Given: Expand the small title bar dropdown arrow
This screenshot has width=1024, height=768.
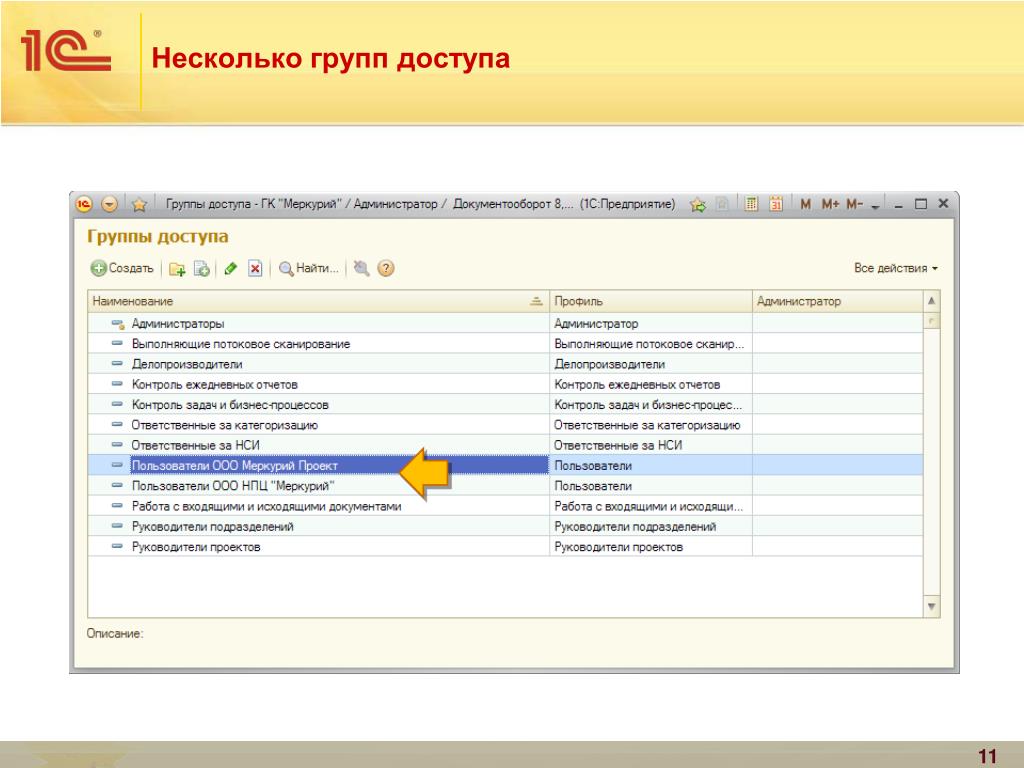Looking at the screenshot, I should point(875,206).
